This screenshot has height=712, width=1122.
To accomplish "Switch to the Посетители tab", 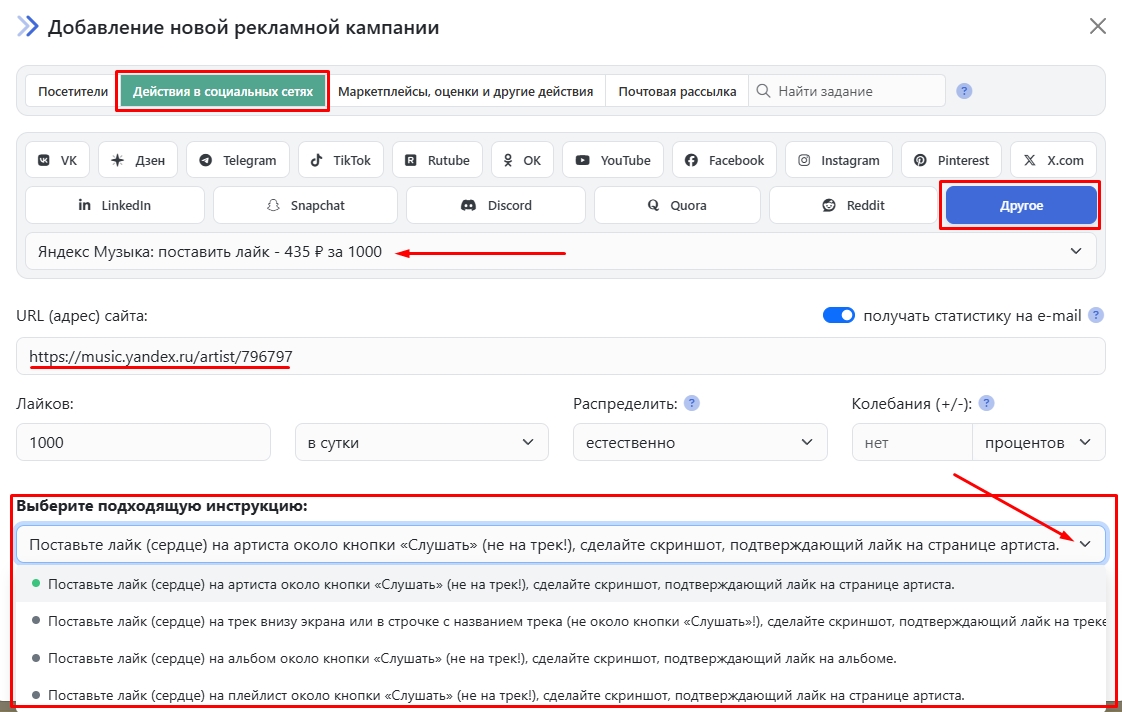I will click(x=73, y=91).
